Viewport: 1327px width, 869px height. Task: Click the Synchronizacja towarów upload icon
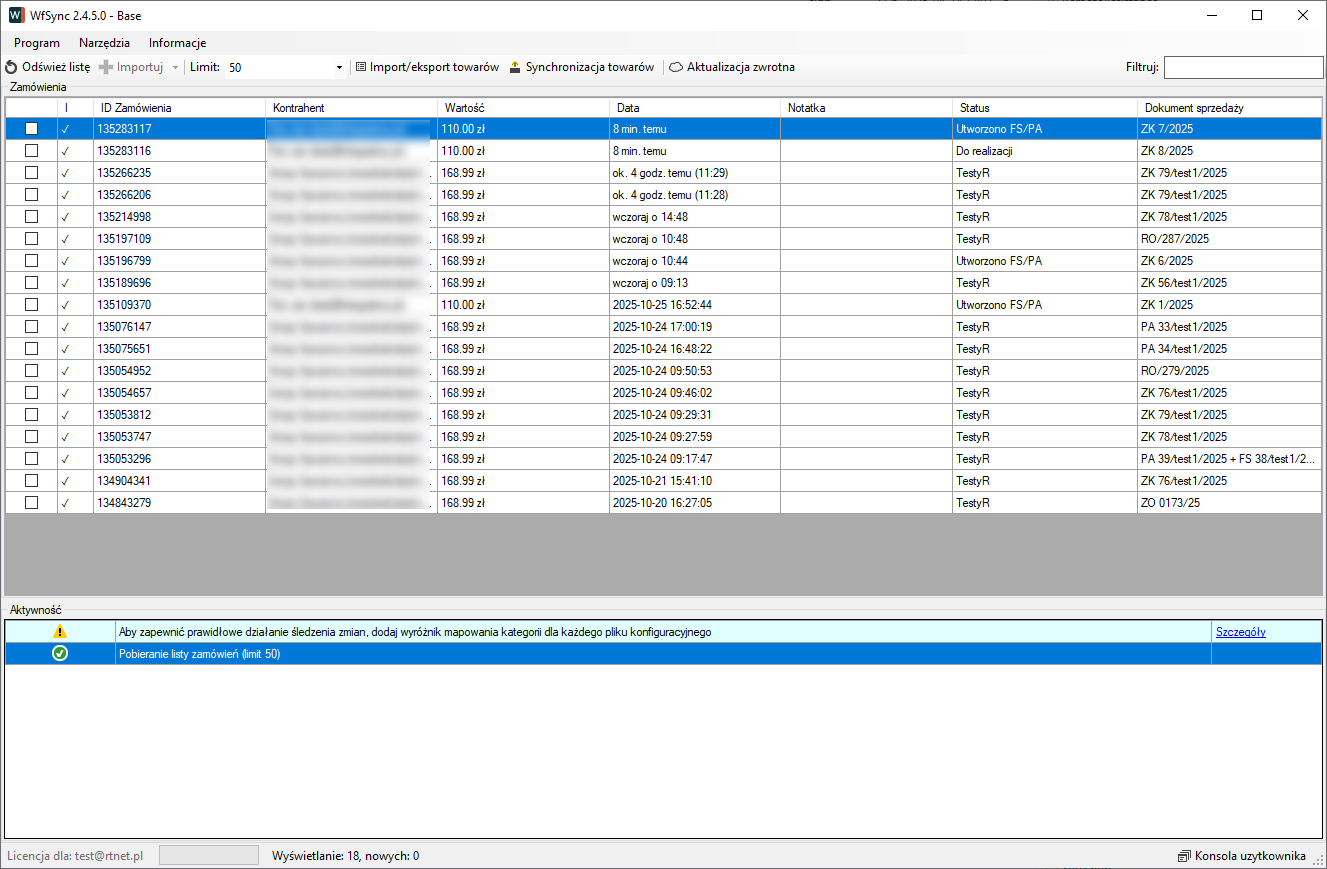515,68
